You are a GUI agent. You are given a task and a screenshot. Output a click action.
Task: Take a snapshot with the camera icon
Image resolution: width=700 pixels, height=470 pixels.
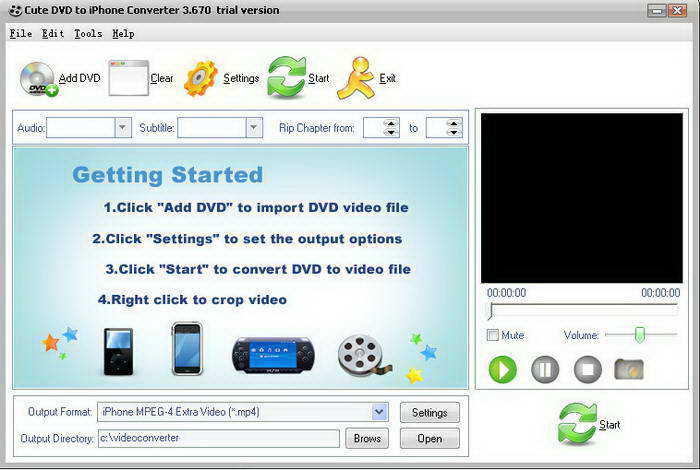click(629, 369)
